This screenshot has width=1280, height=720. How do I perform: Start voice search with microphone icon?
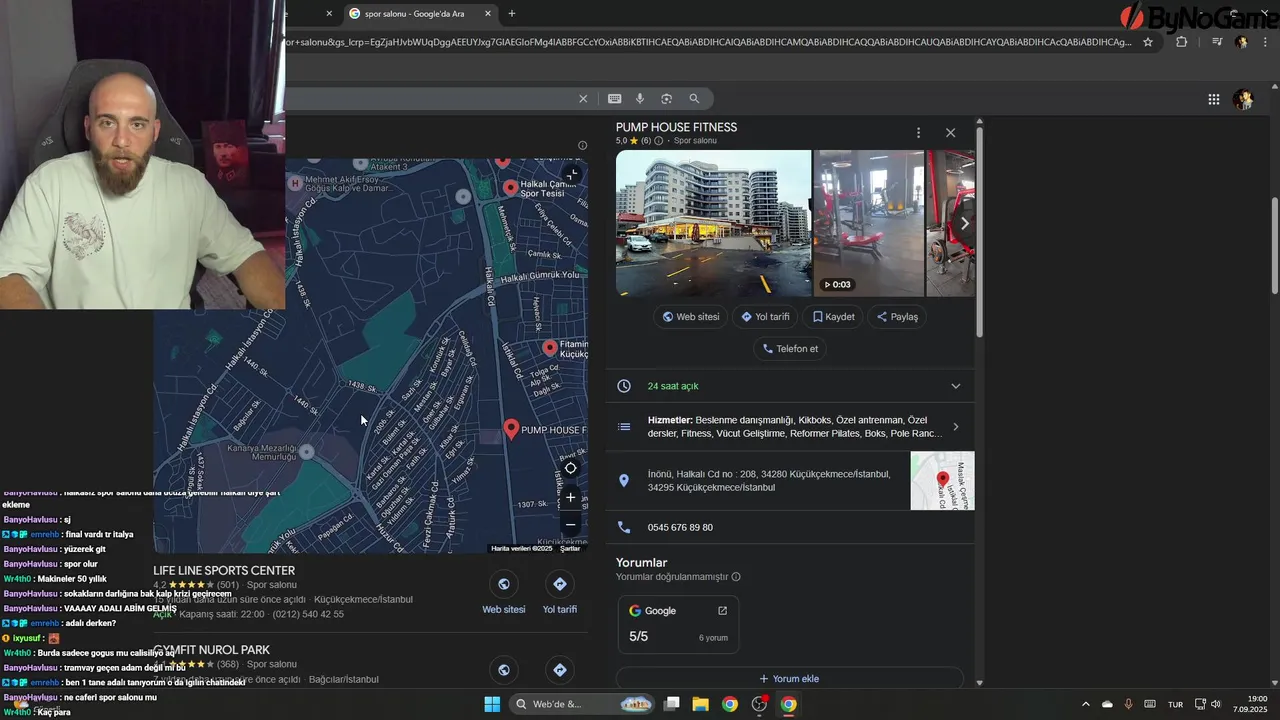(x=640, y=99)
